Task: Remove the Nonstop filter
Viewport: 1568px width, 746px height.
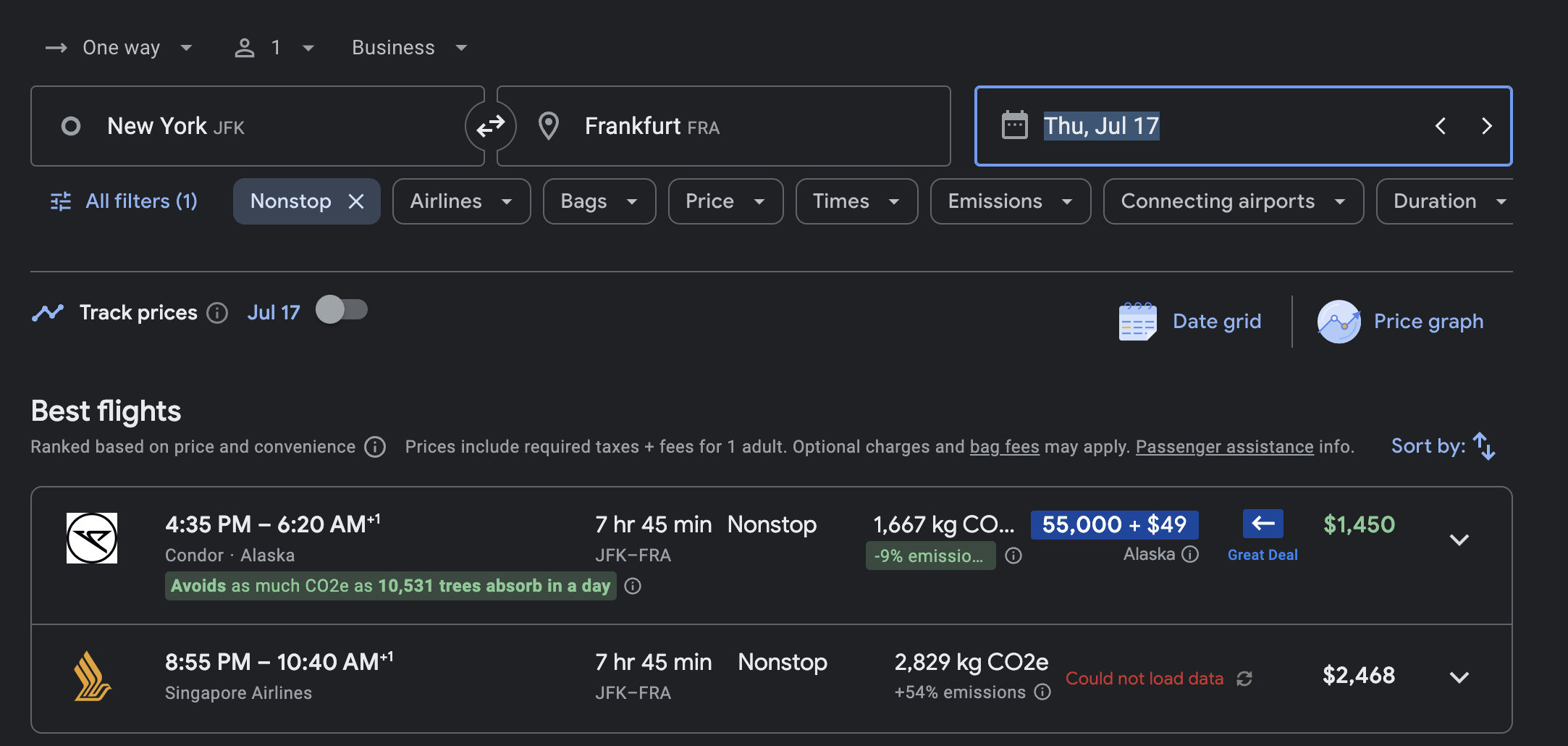Action: coord(356,201)
